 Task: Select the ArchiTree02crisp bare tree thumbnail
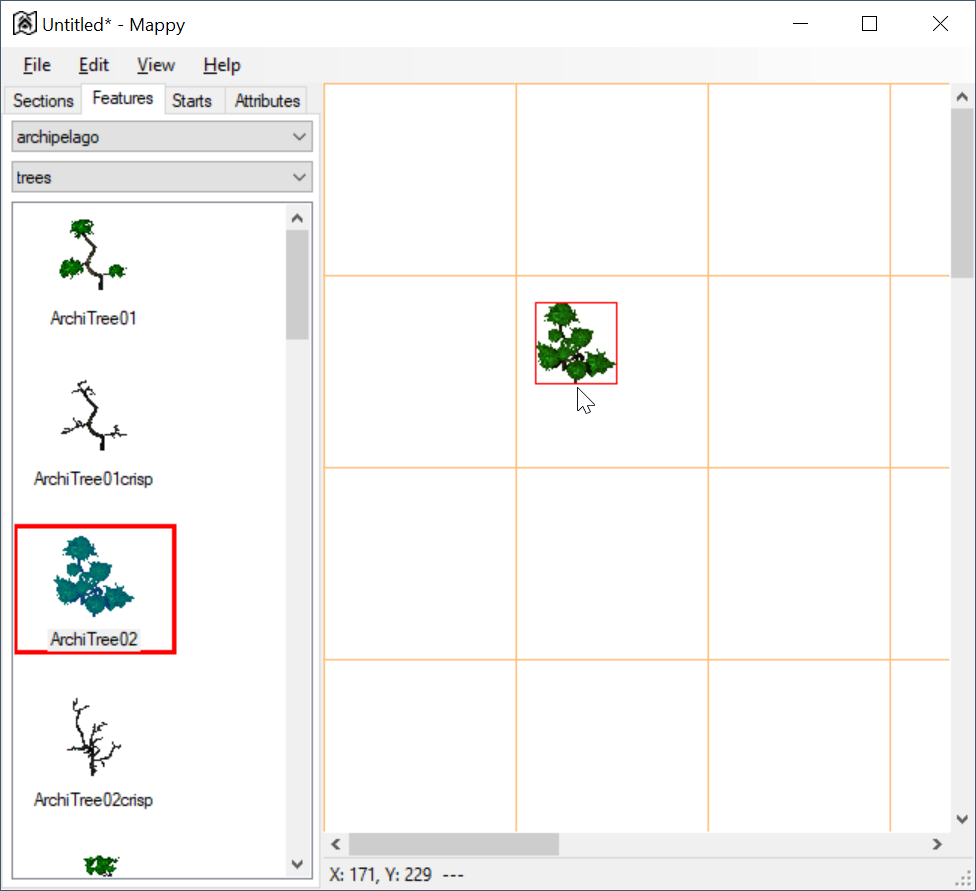[x=93, y=737]
